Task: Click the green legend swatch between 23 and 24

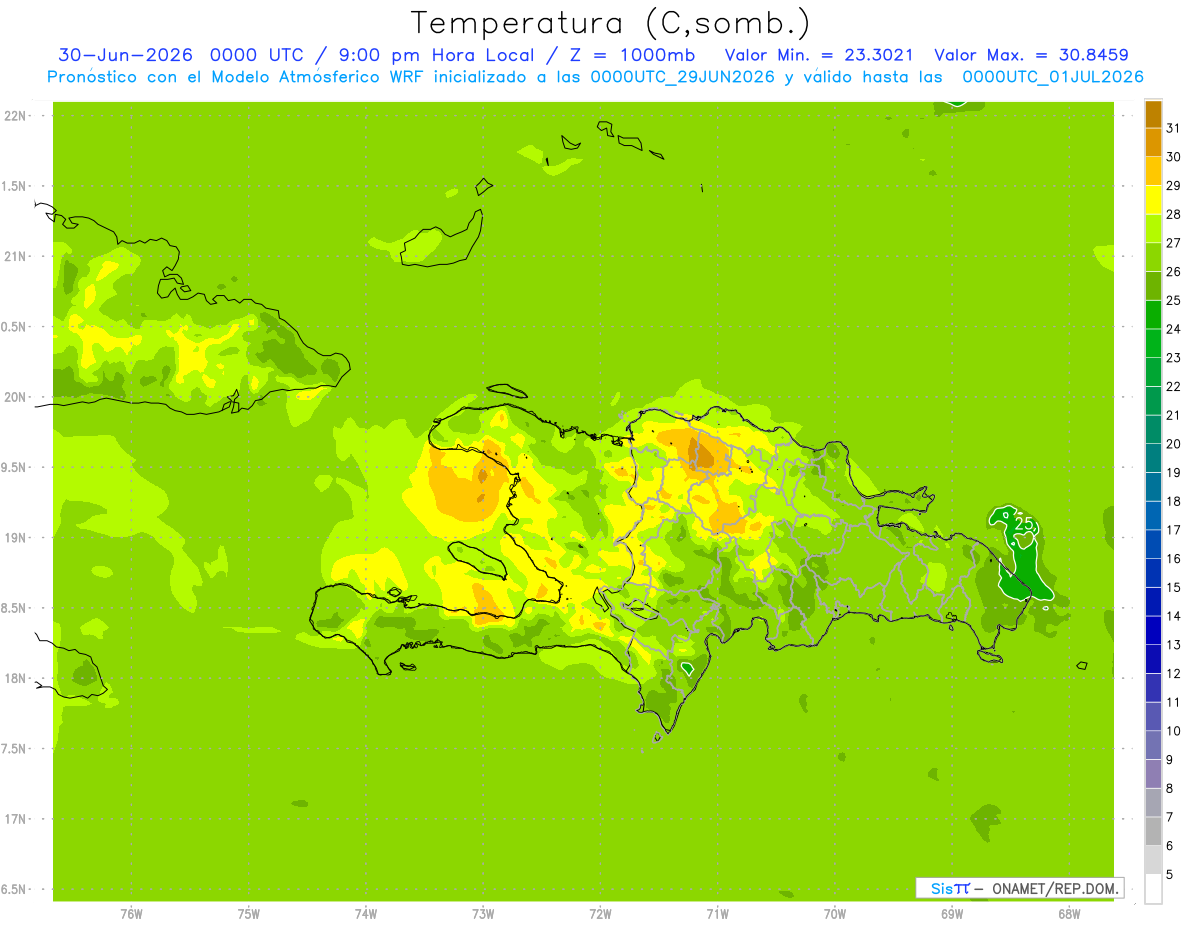Action: 1153,343
